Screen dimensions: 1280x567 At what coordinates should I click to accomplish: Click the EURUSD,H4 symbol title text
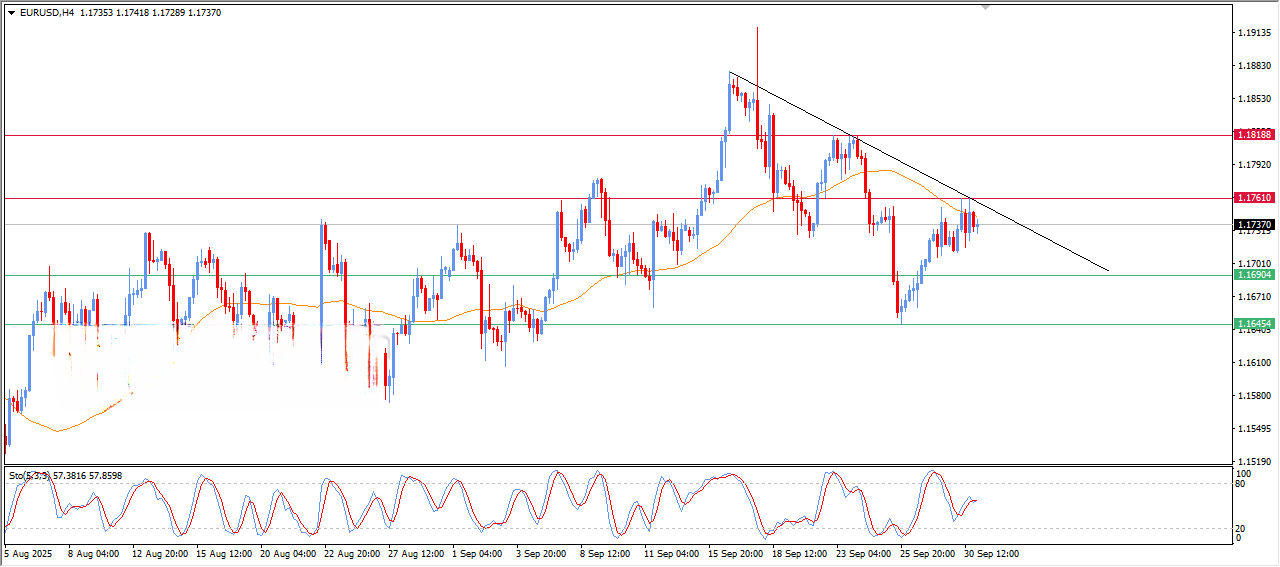coord(46,13)
